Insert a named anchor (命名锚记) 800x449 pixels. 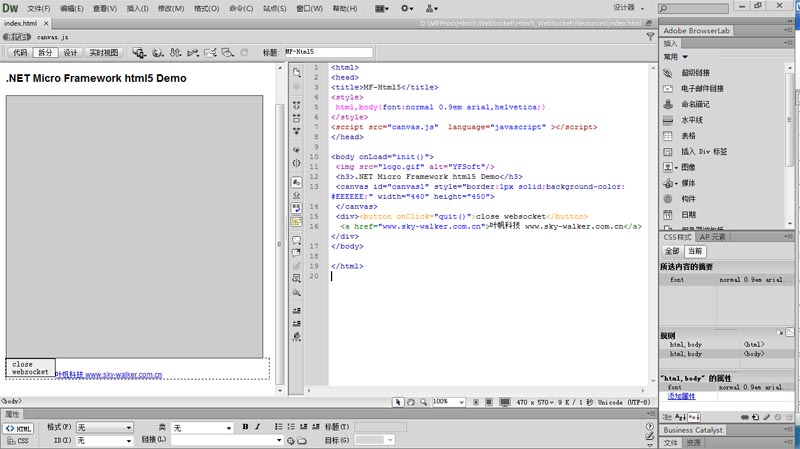coord(669,104)
